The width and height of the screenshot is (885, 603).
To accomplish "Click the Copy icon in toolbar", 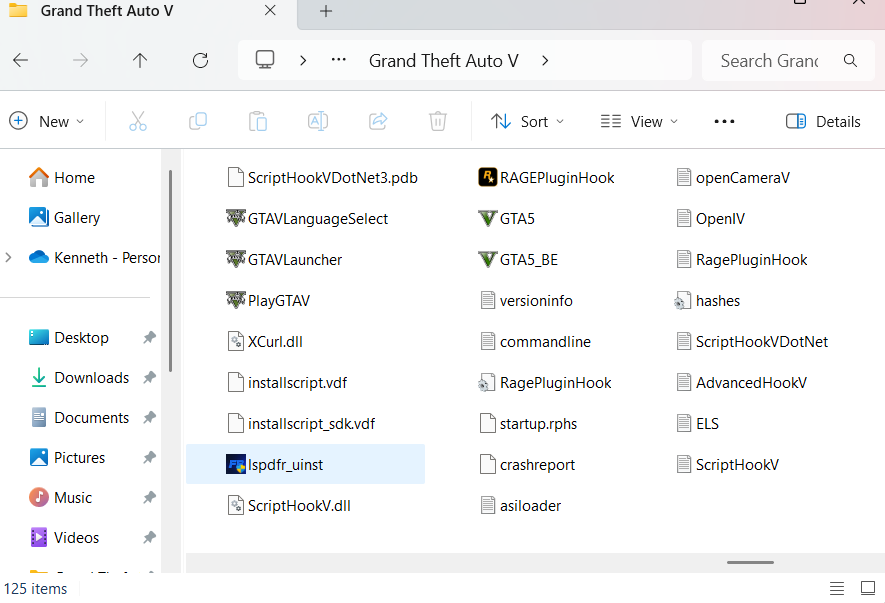I will (198, 121).
